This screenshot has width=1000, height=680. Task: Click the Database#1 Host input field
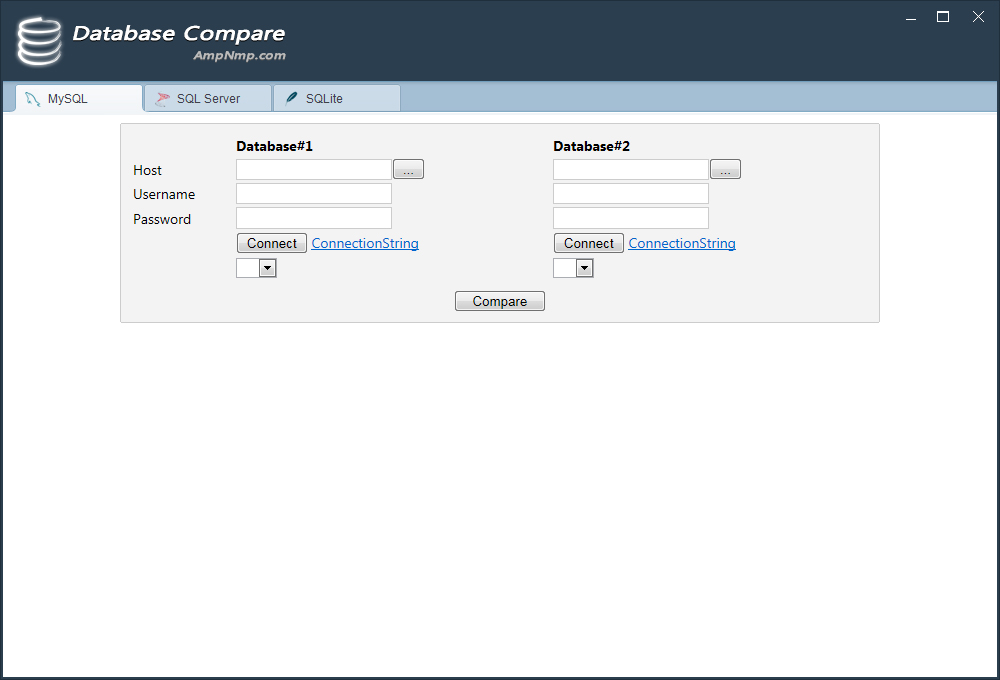[x=313, y=170]
